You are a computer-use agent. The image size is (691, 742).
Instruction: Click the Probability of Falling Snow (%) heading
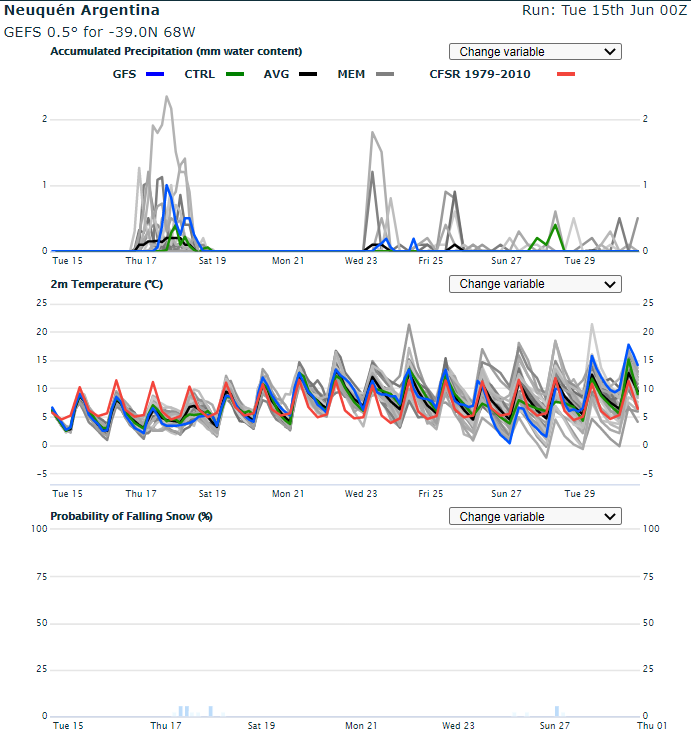coord(131,516)
